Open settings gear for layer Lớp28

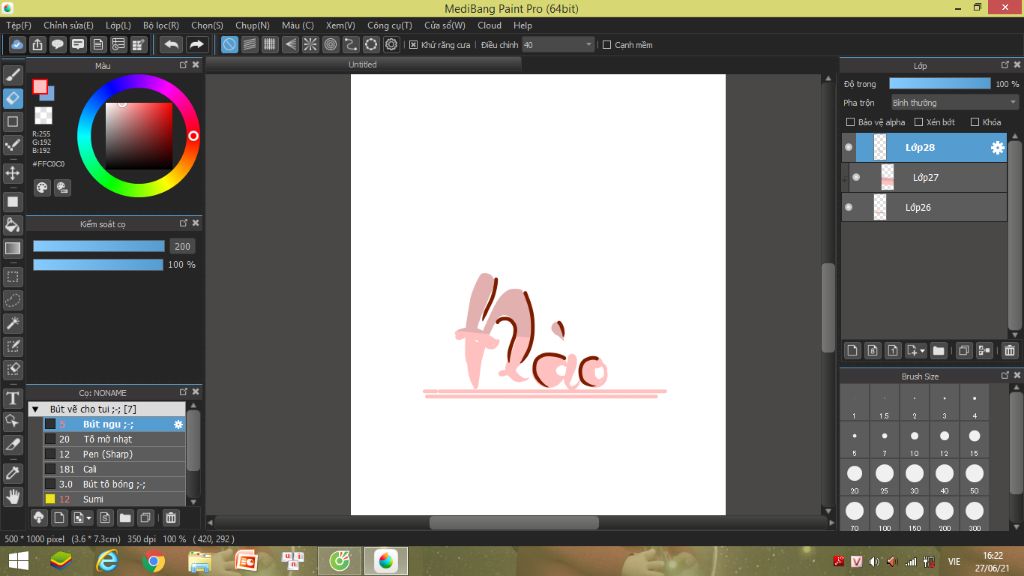tap(997, 148)
